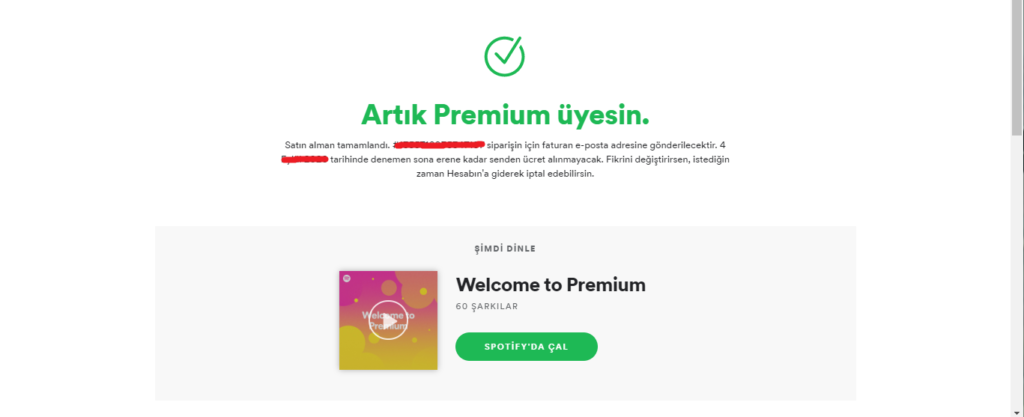Click the Satın alman tamamlandı text
This screenshot has height=417, width=1024.
337,145
